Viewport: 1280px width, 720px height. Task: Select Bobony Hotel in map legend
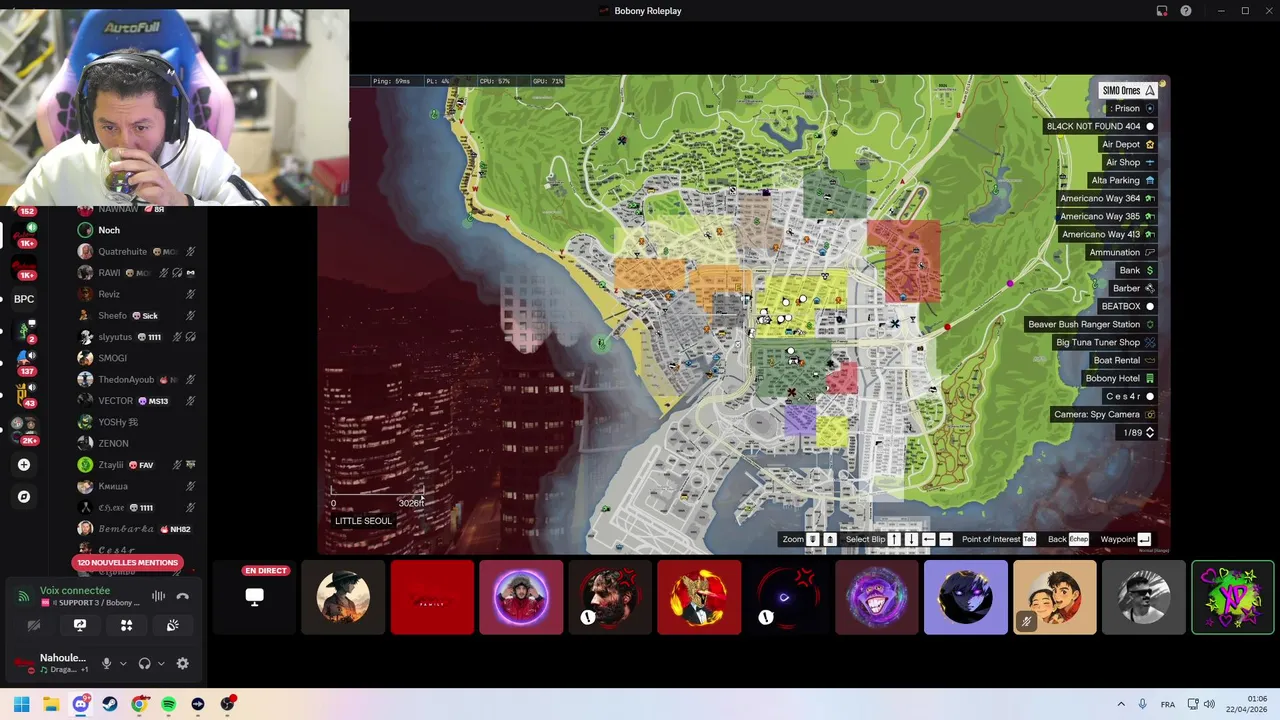tap(1120, 378)
